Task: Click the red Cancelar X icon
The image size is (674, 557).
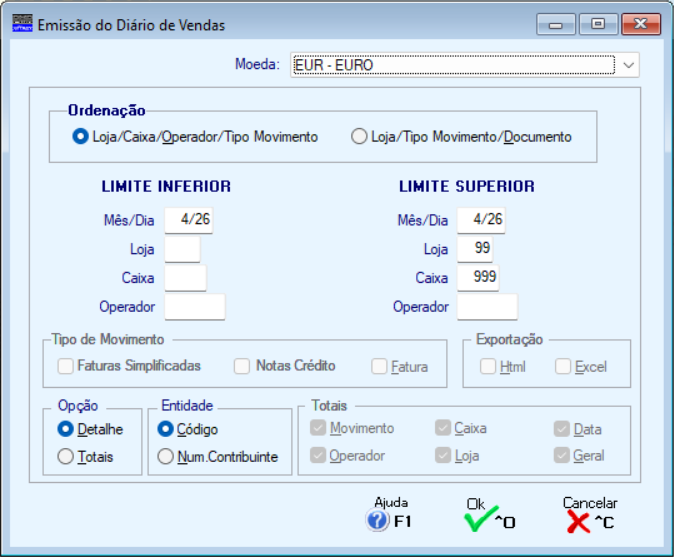Action: click(x=577, y=521)
